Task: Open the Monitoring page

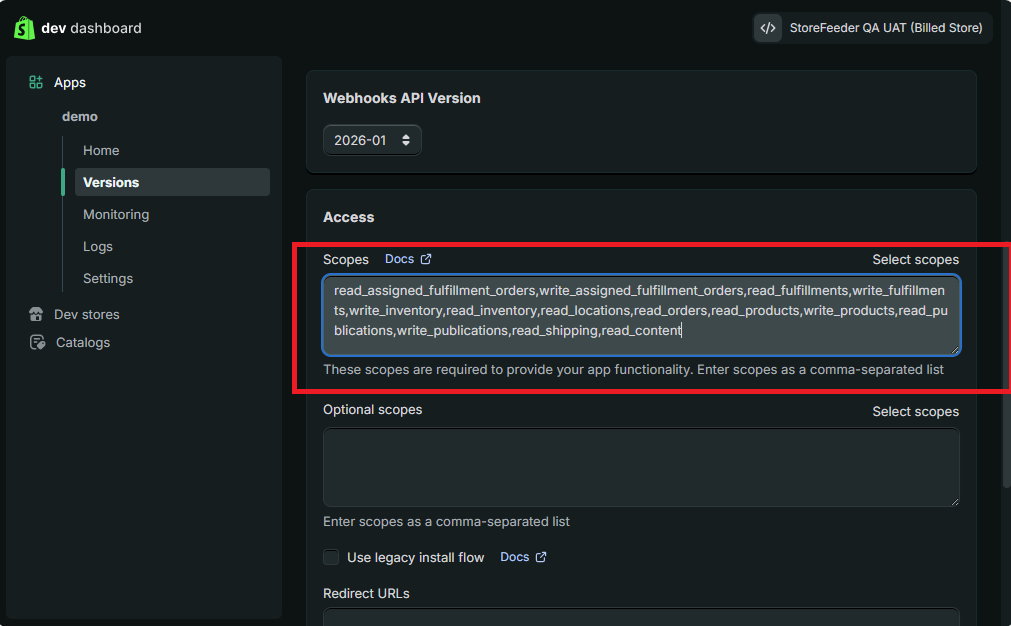Action: 116,214
